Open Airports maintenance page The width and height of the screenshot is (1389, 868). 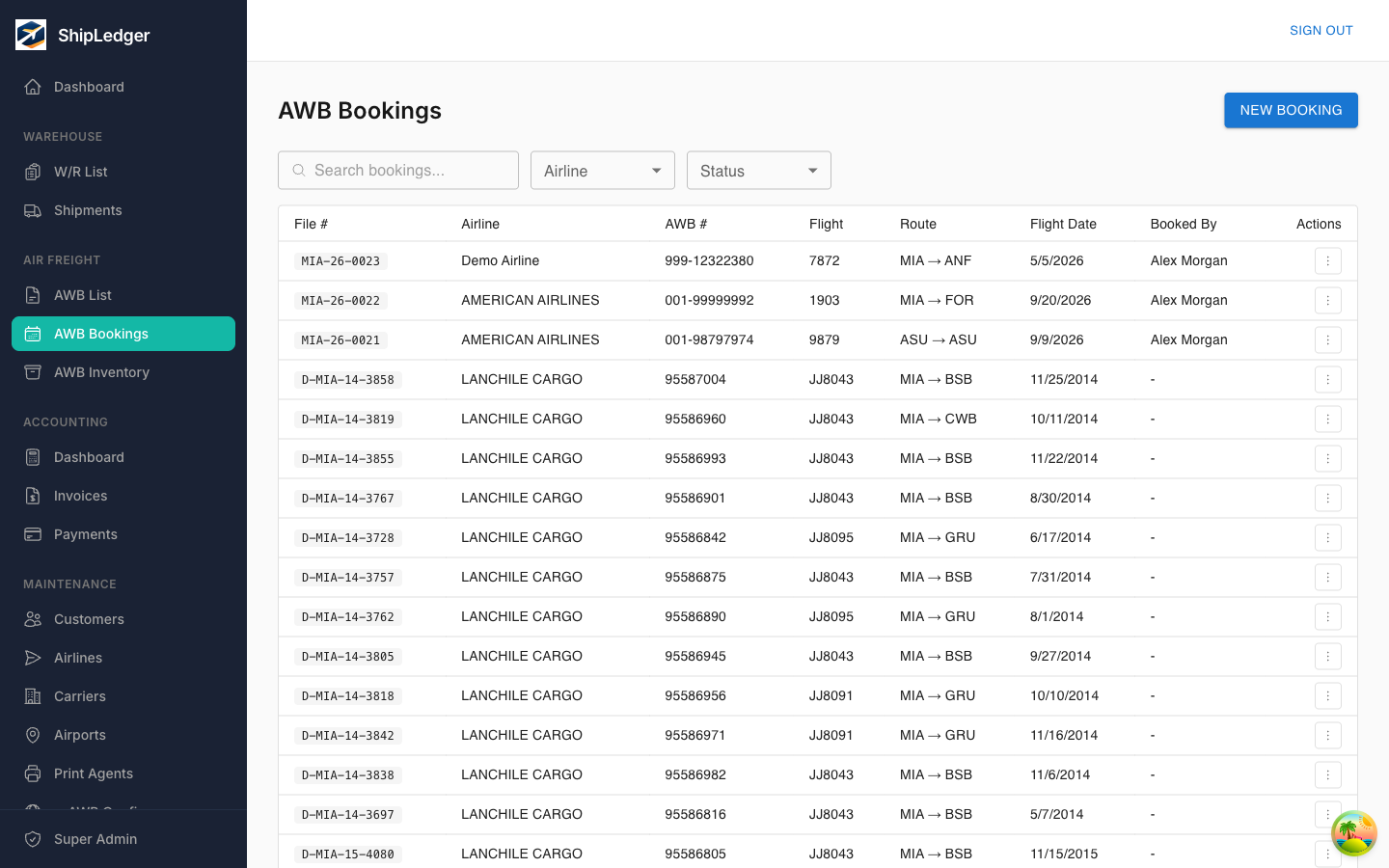click(123, 735)
